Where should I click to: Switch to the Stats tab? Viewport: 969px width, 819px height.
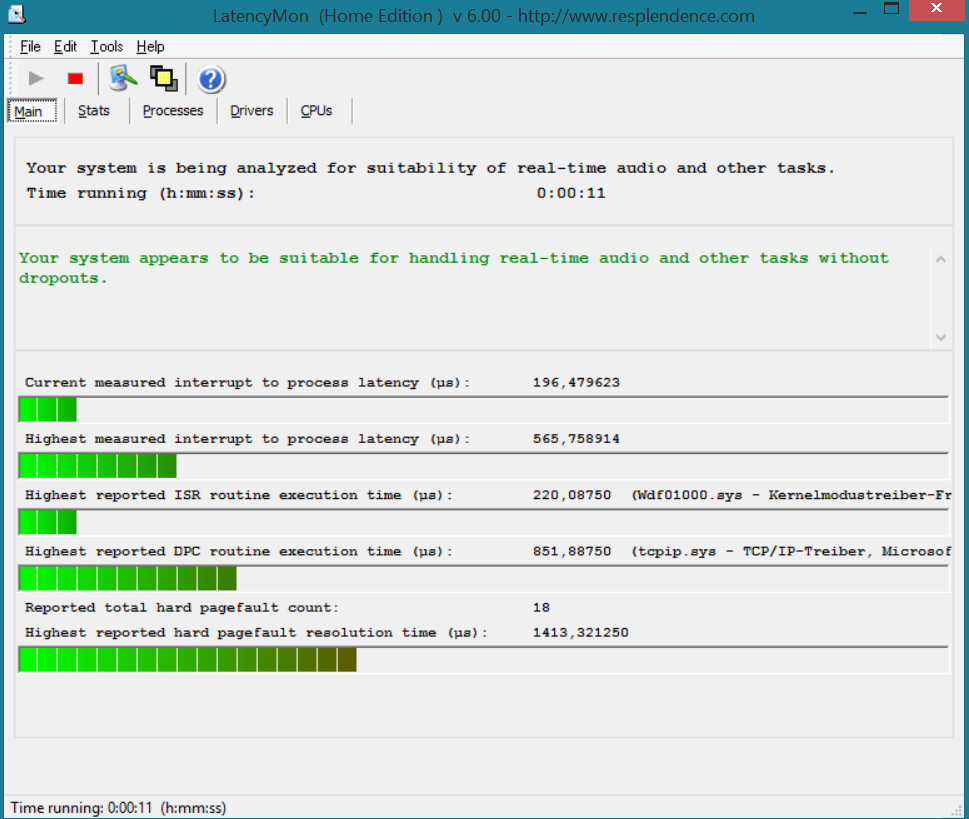coord(94,111)
